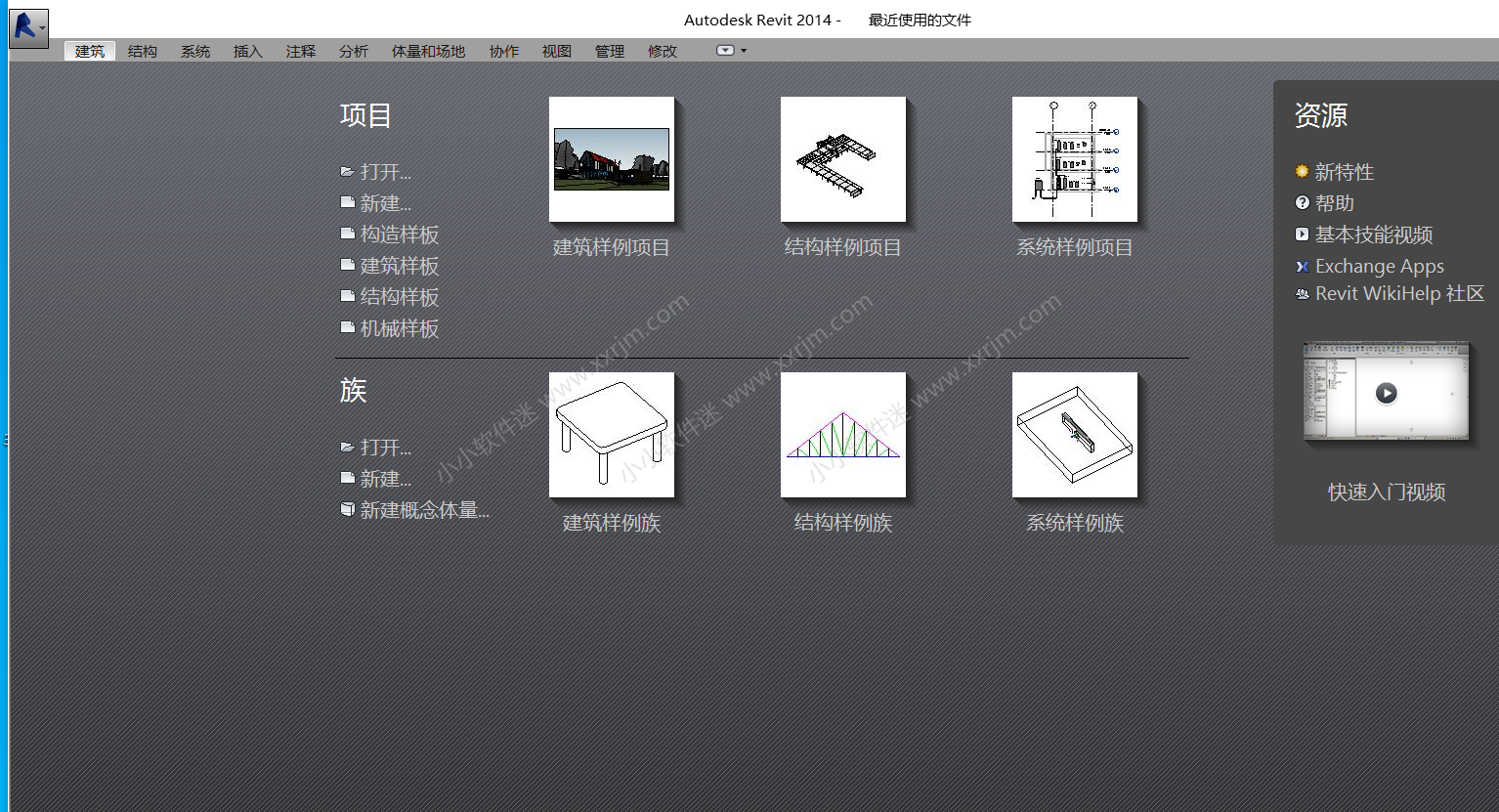Click the 结构样例项目 caption text
Viewport: 1499px width, 812px height.
point(843,247)
